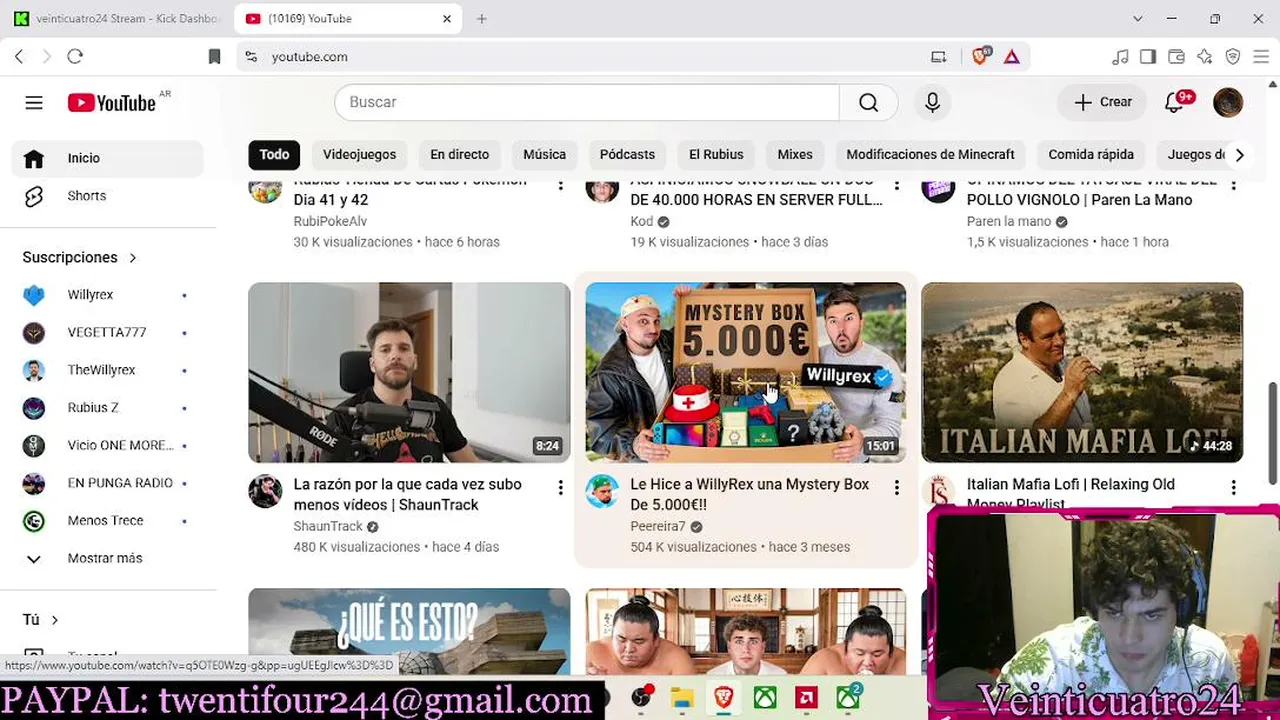Viewport: 1280px width, 720px height.
Task: Play the Mystery Box 5.000€ thumbnail
Action: click(746, 372)
